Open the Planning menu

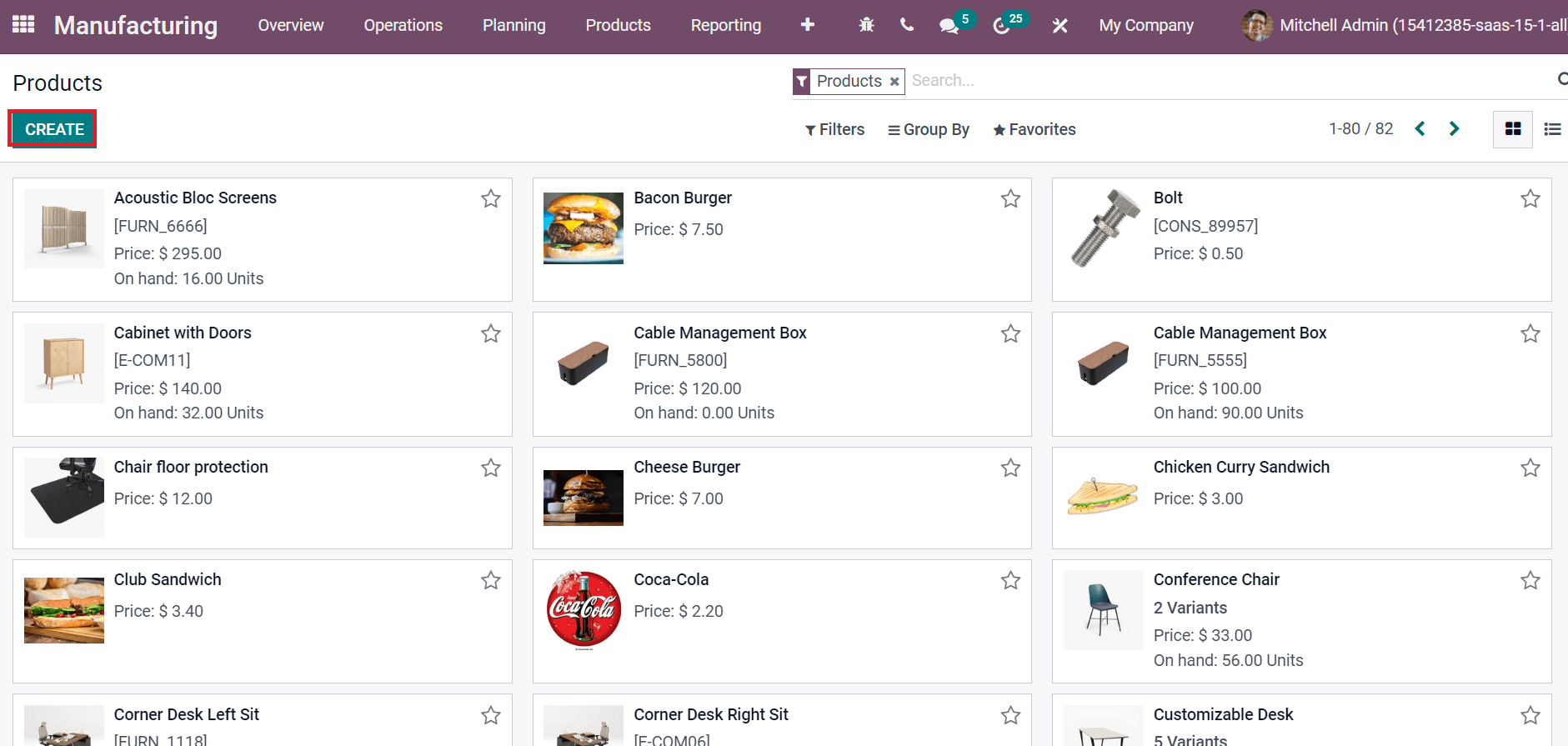[514, 26]
